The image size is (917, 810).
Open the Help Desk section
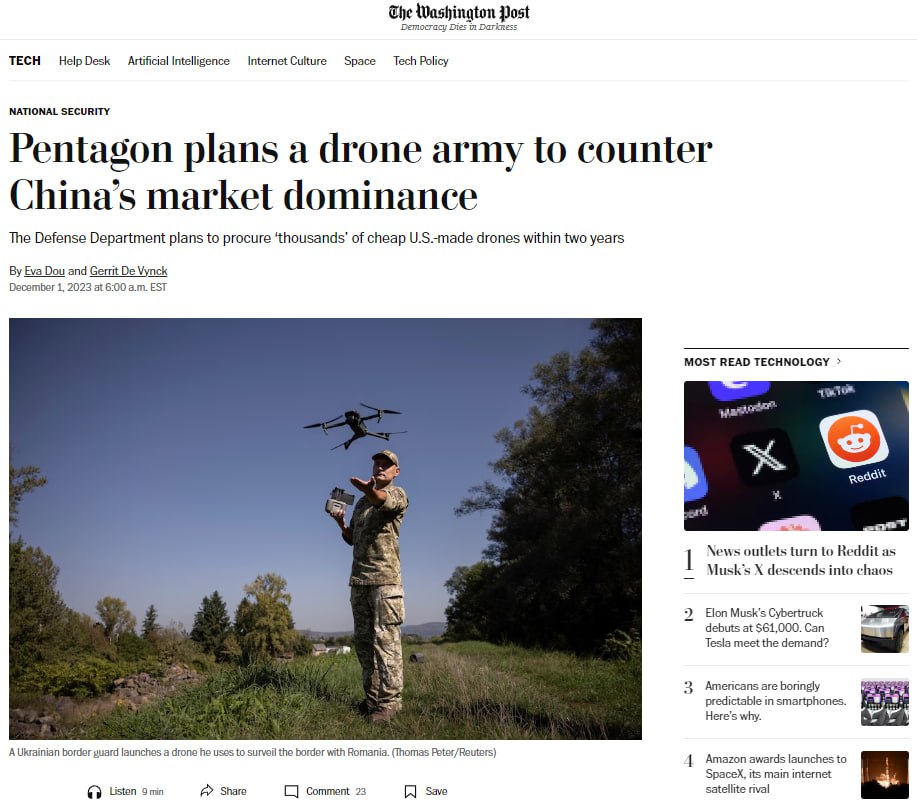[x=84, y=61]
